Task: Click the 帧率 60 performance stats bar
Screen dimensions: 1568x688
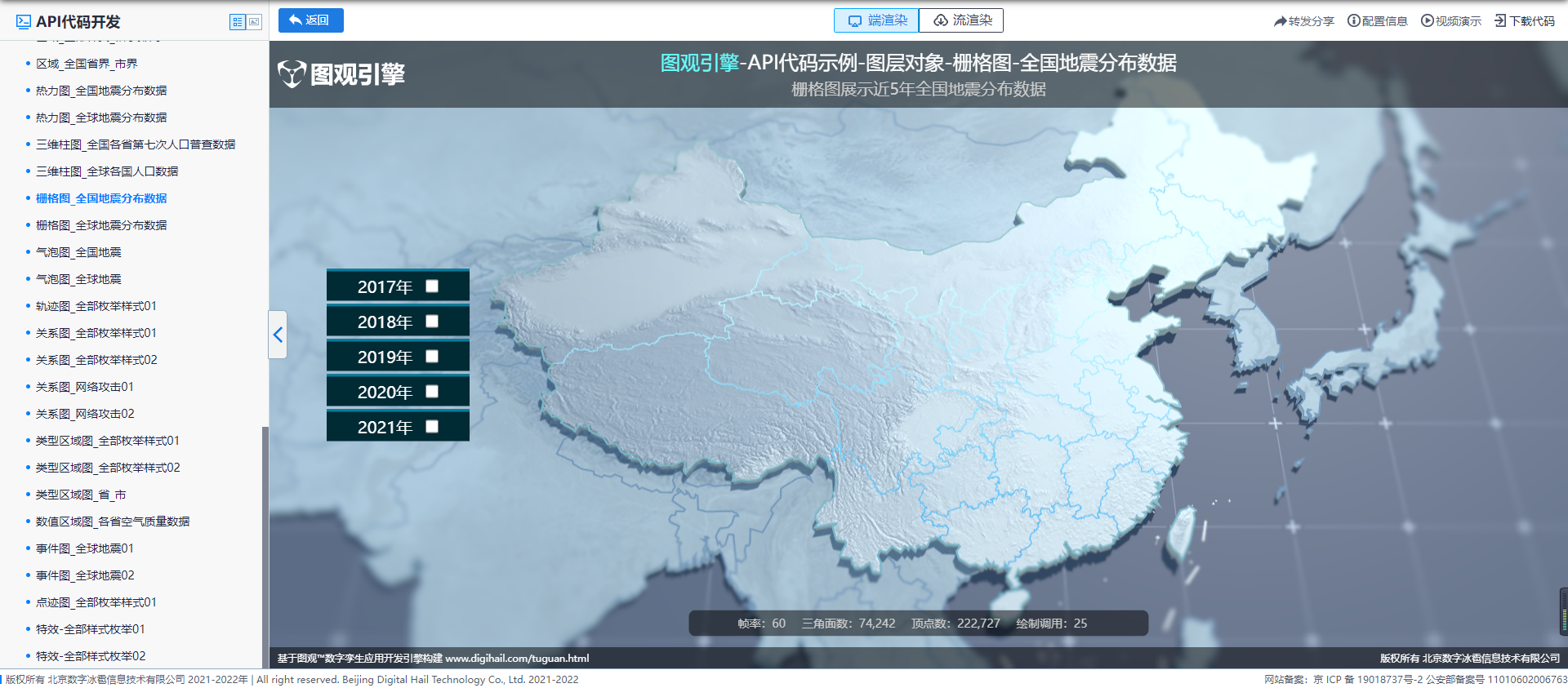Action: [919, 624]
